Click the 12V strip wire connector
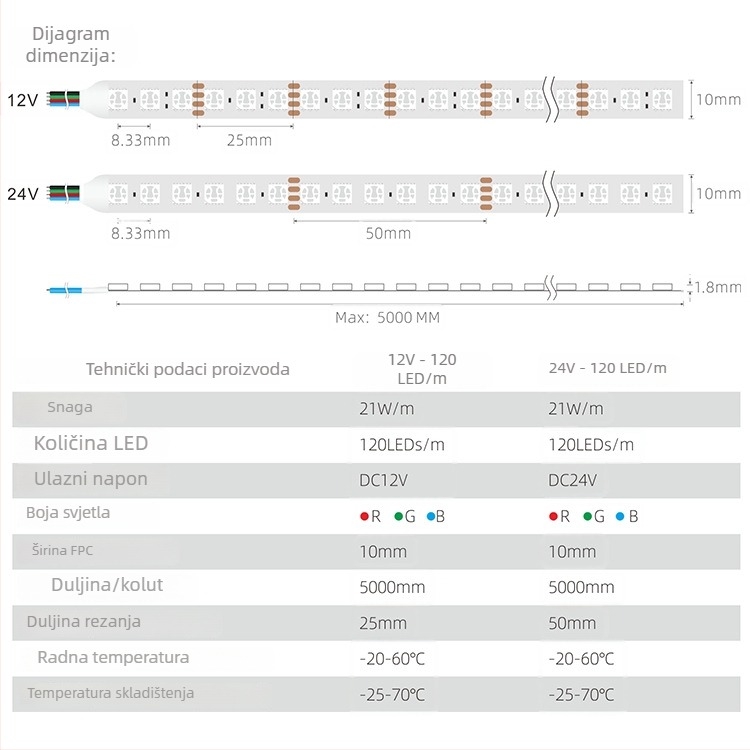Screen dimensions: 750x750 [x=64, y=99]
